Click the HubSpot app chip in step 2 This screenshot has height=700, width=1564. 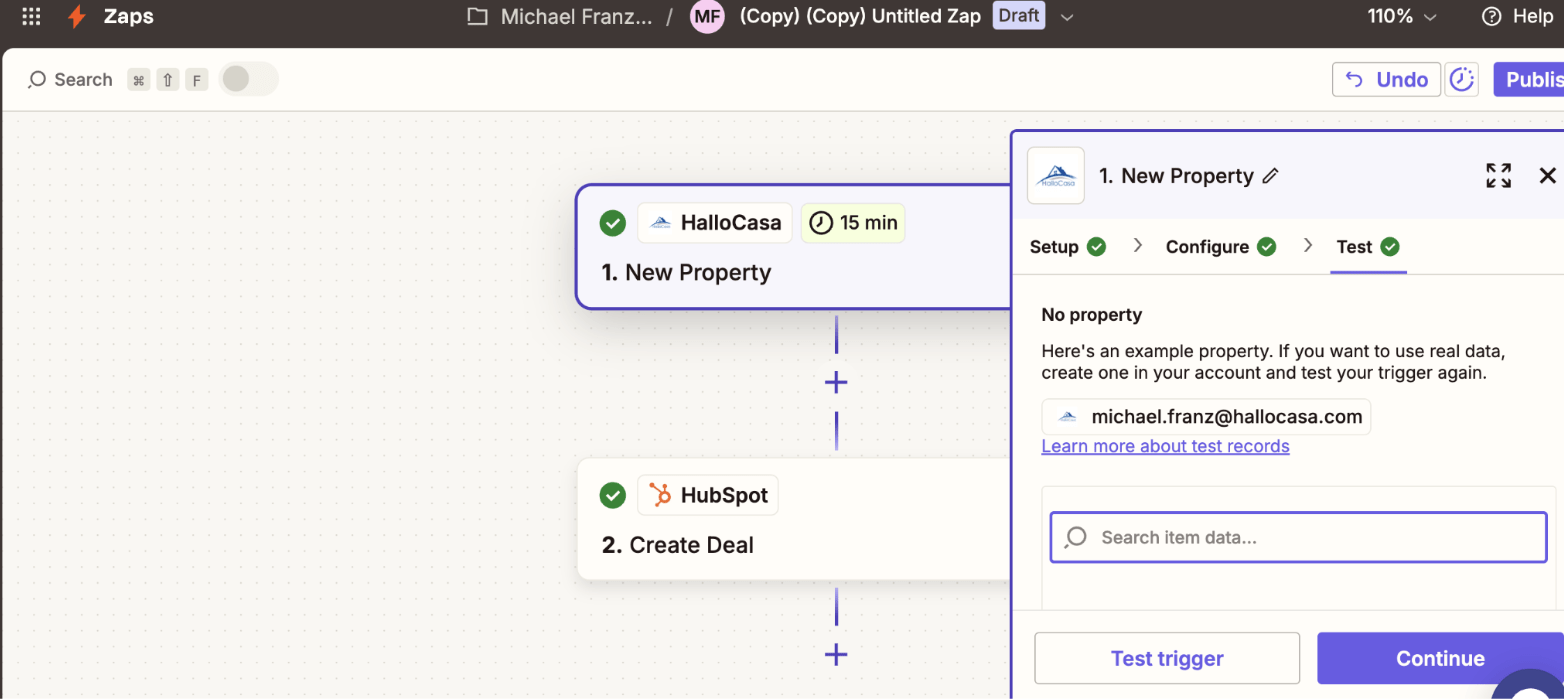point(708,495)
